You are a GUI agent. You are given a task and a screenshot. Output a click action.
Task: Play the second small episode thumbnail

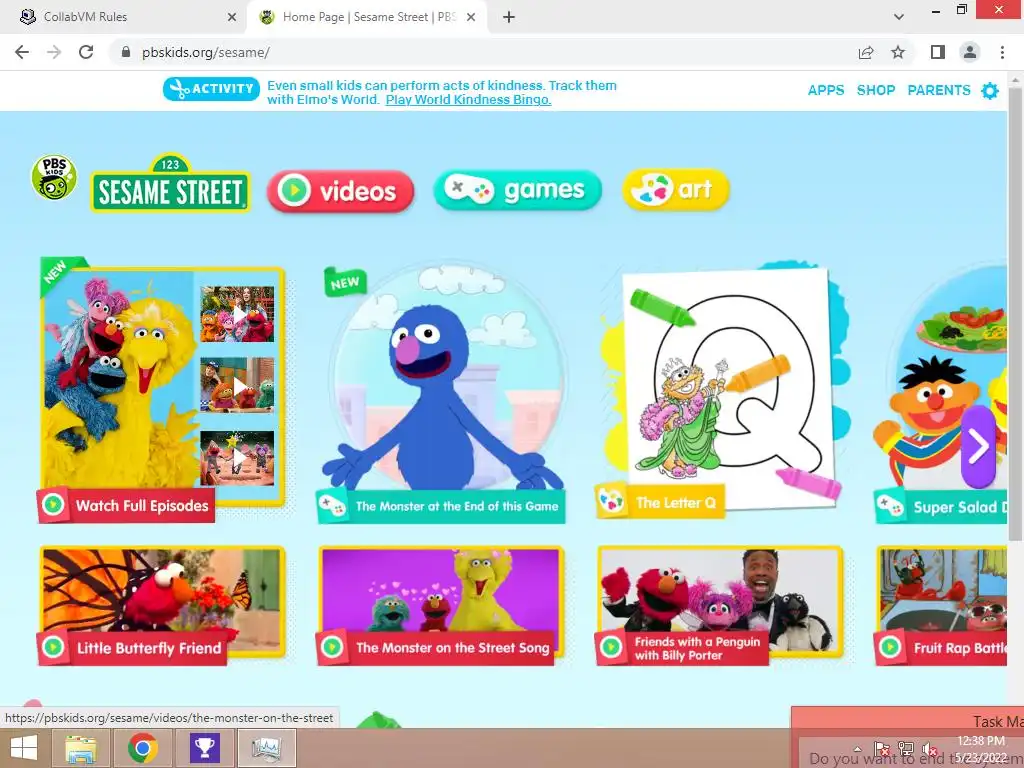pos(237,385)
